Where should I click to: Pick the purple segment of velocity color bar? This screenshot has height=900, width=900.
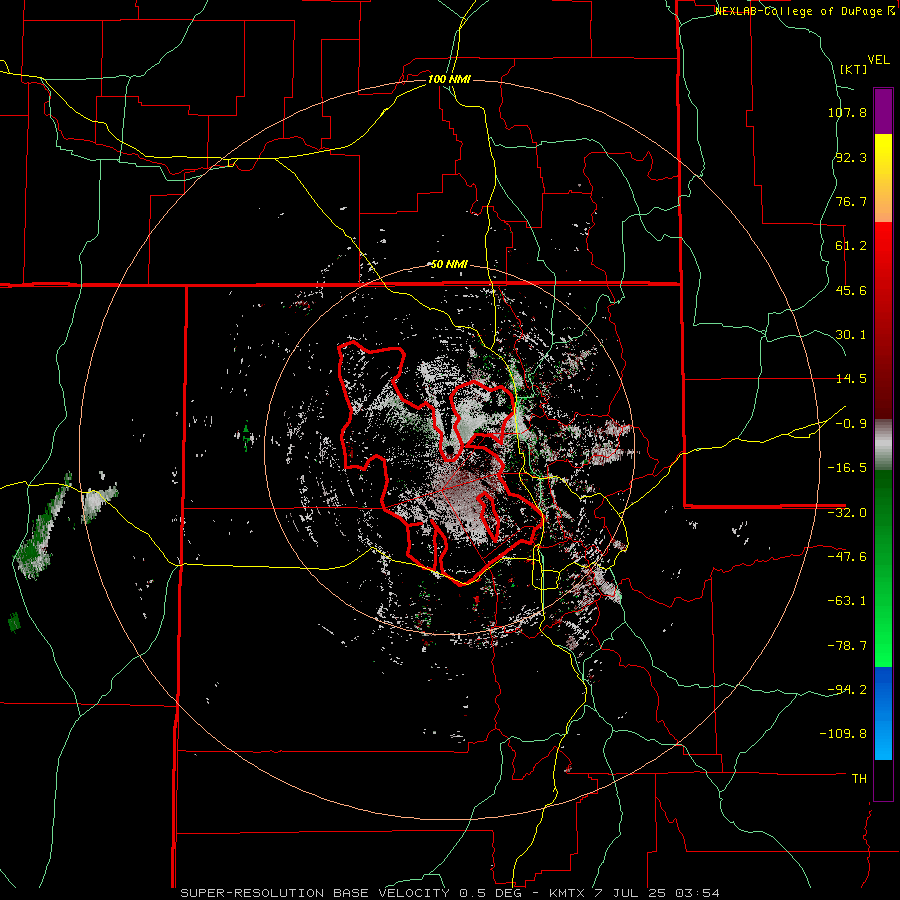883,112
